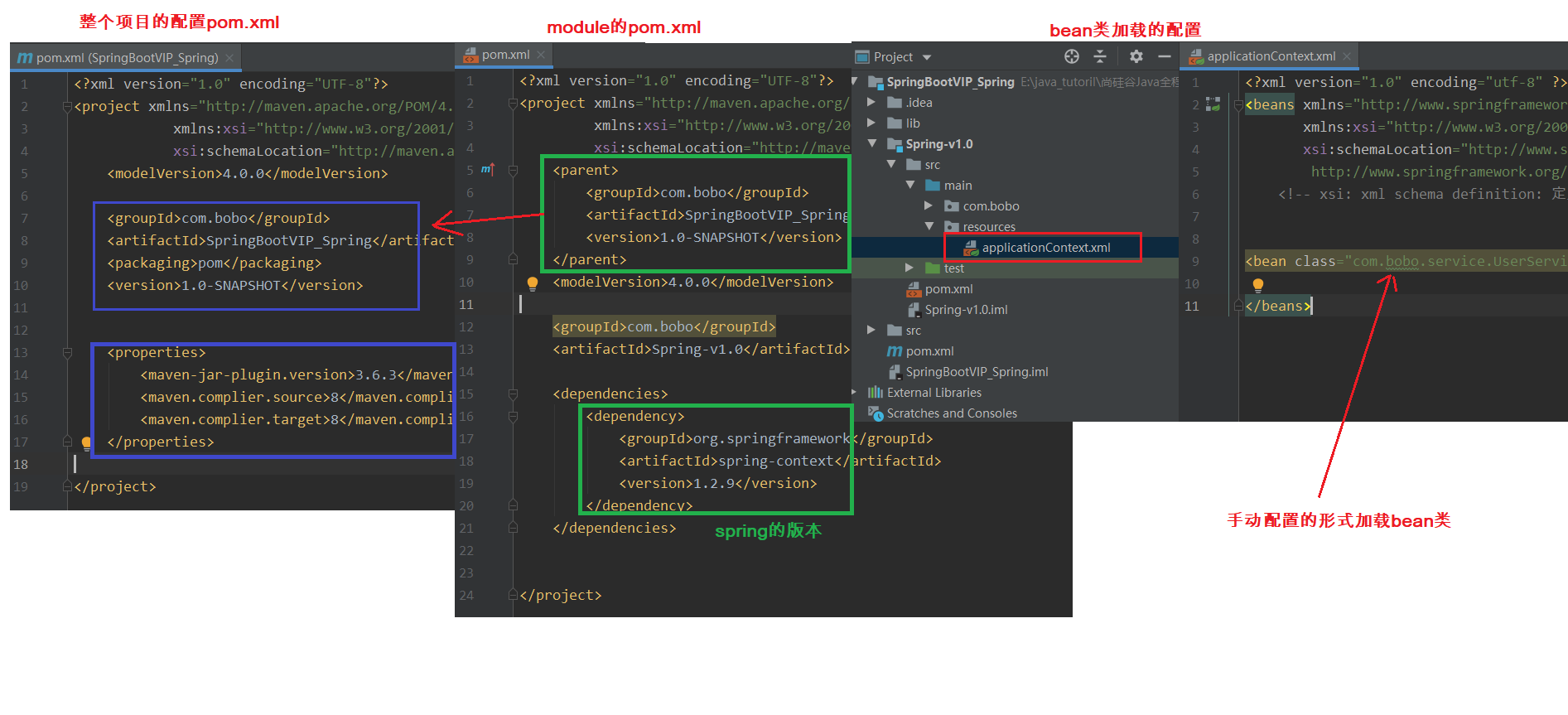
Task: Expand the .idea folder
Action: 871,102
